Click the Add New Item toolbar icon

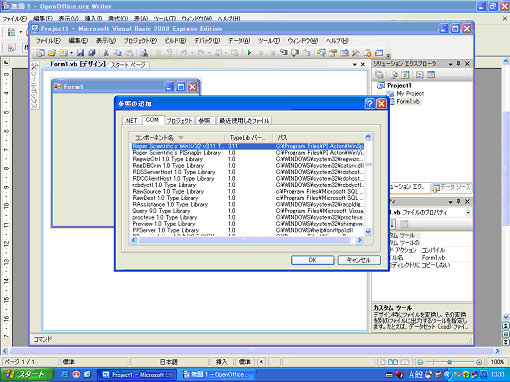[x=63, y=53]
